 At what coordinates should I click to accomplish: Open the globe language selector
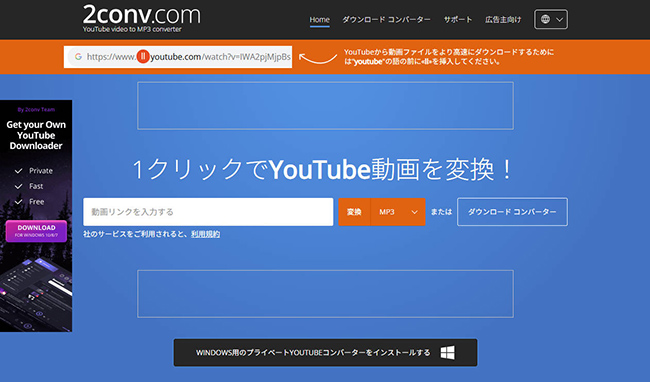[x=551, y=19]
